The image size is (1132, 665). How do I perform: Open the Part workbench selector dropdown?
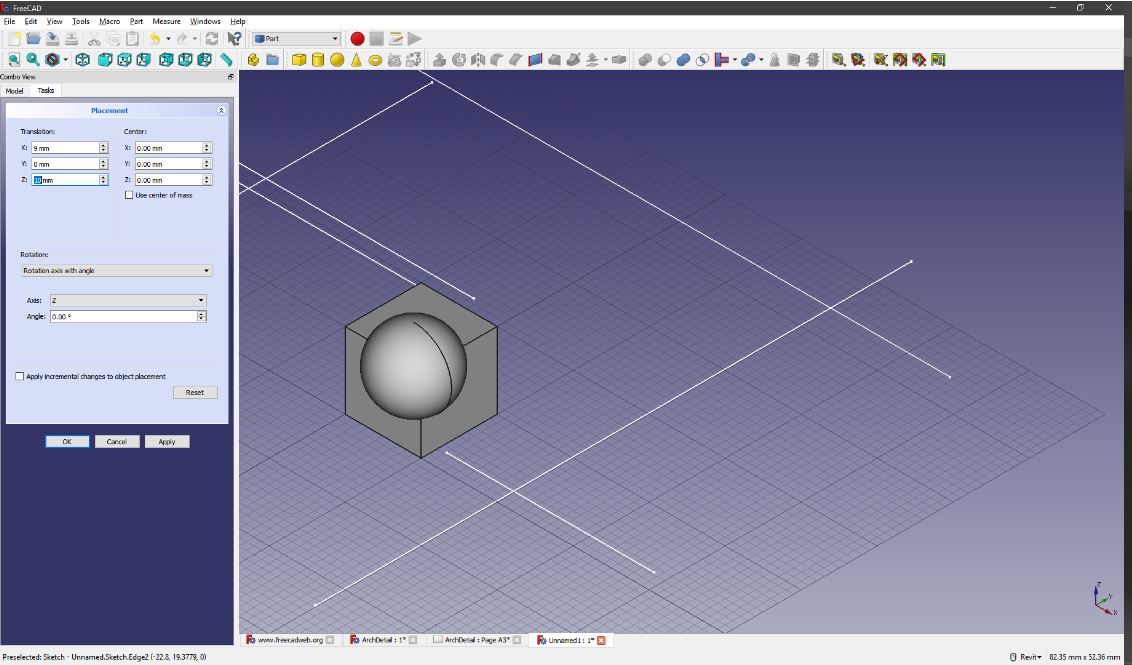coord(296,39)
